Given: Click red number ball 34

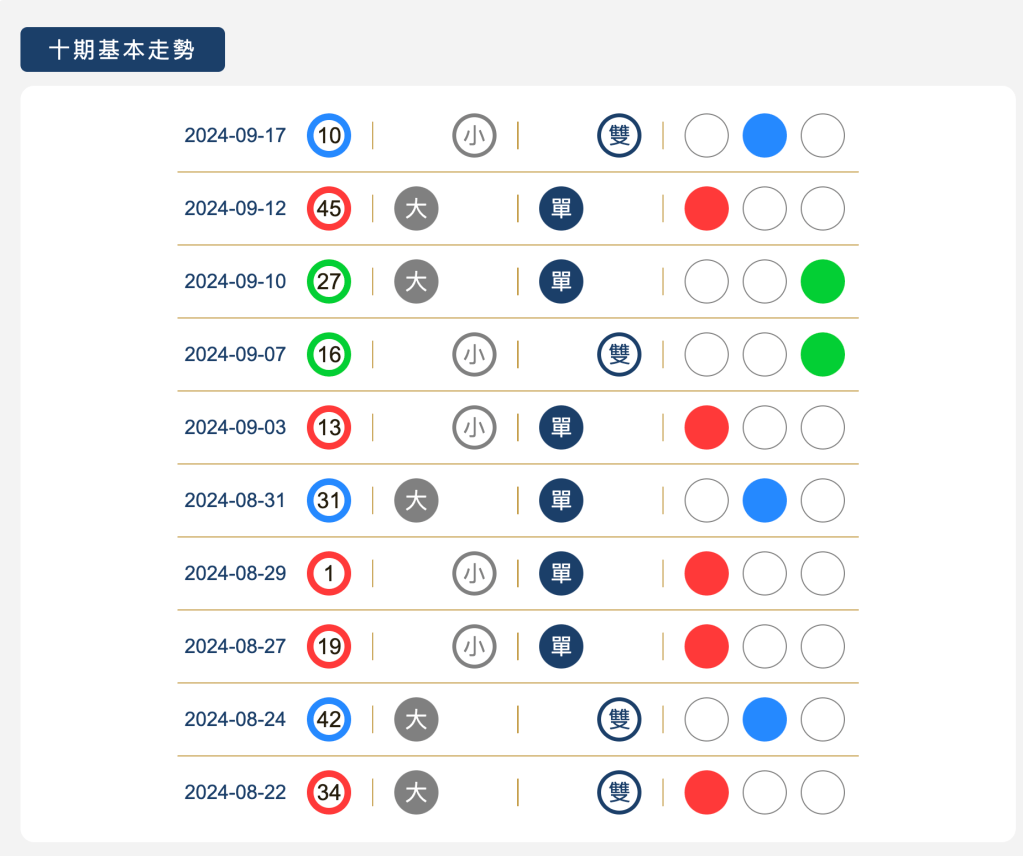Looking at the screenshot, I should [x=329, y=793].
